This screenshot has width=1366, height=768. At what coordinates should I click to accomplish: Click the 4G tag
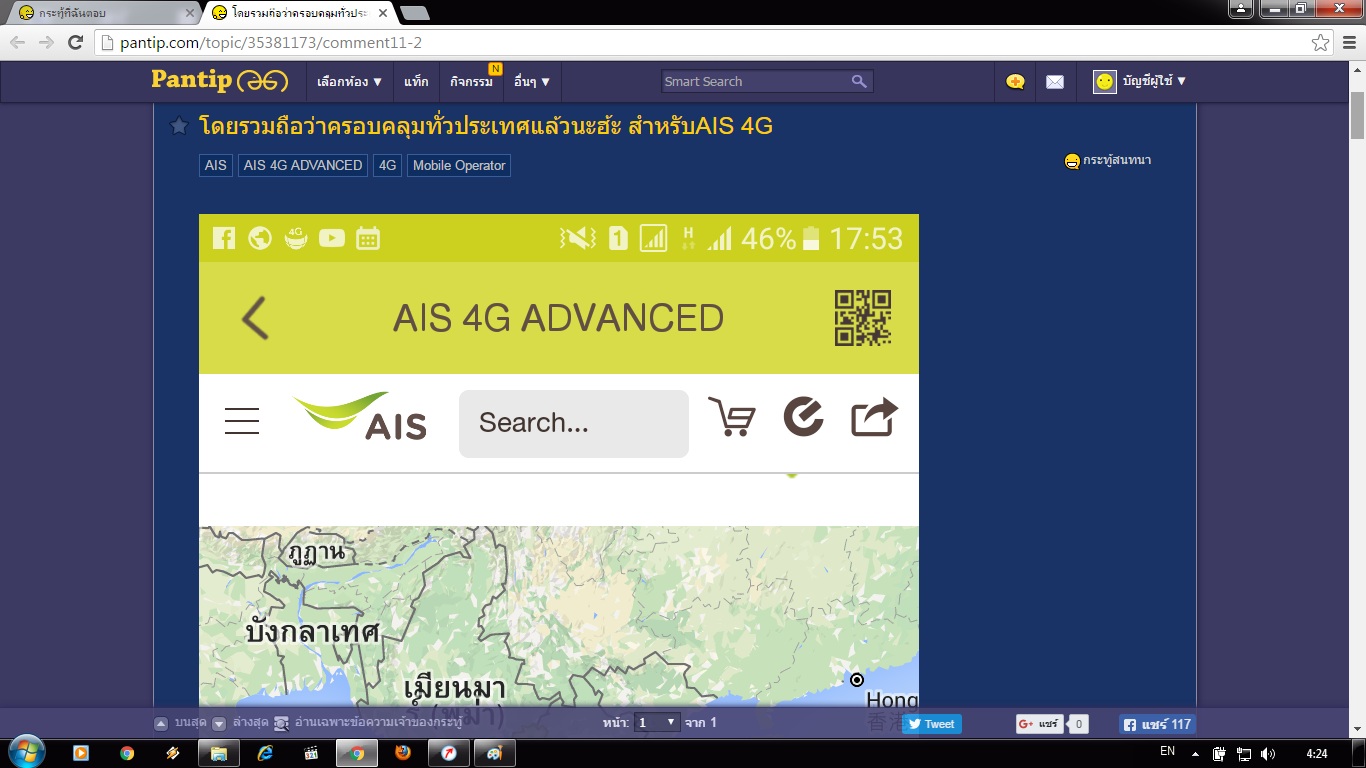[387, 165]
